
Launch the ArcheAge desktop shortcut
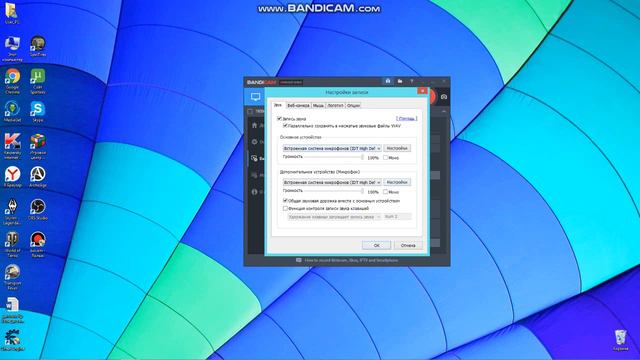38,177
